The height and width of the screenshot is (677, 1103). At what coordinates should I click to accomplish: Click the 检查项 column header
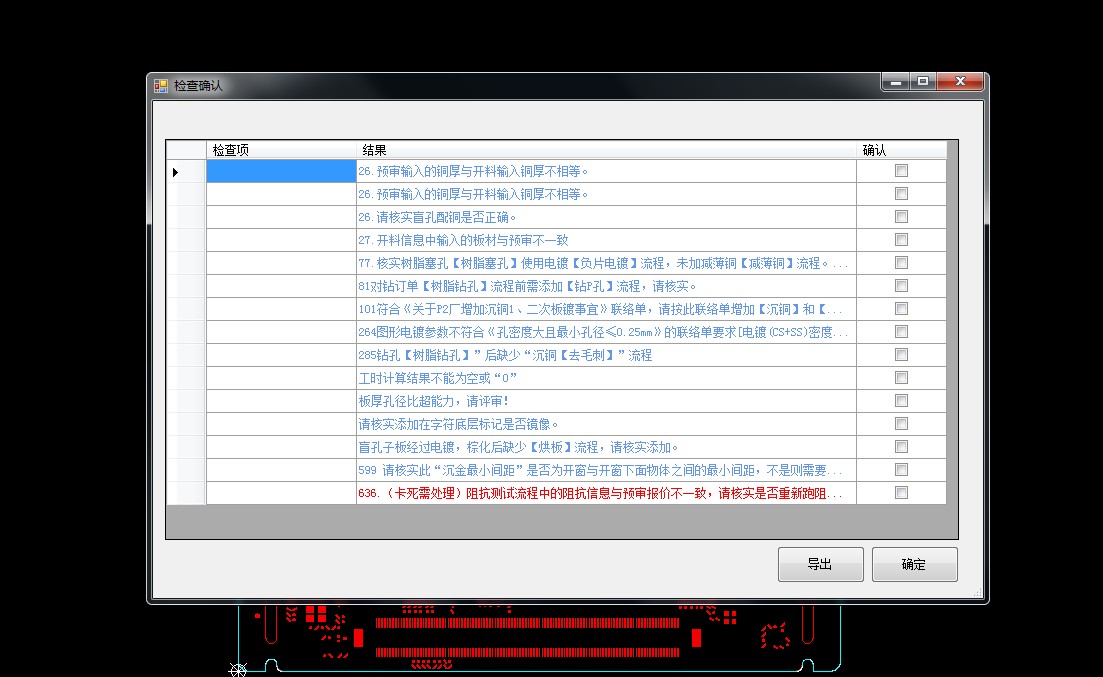pyautogui.click(x=281, y=150)
